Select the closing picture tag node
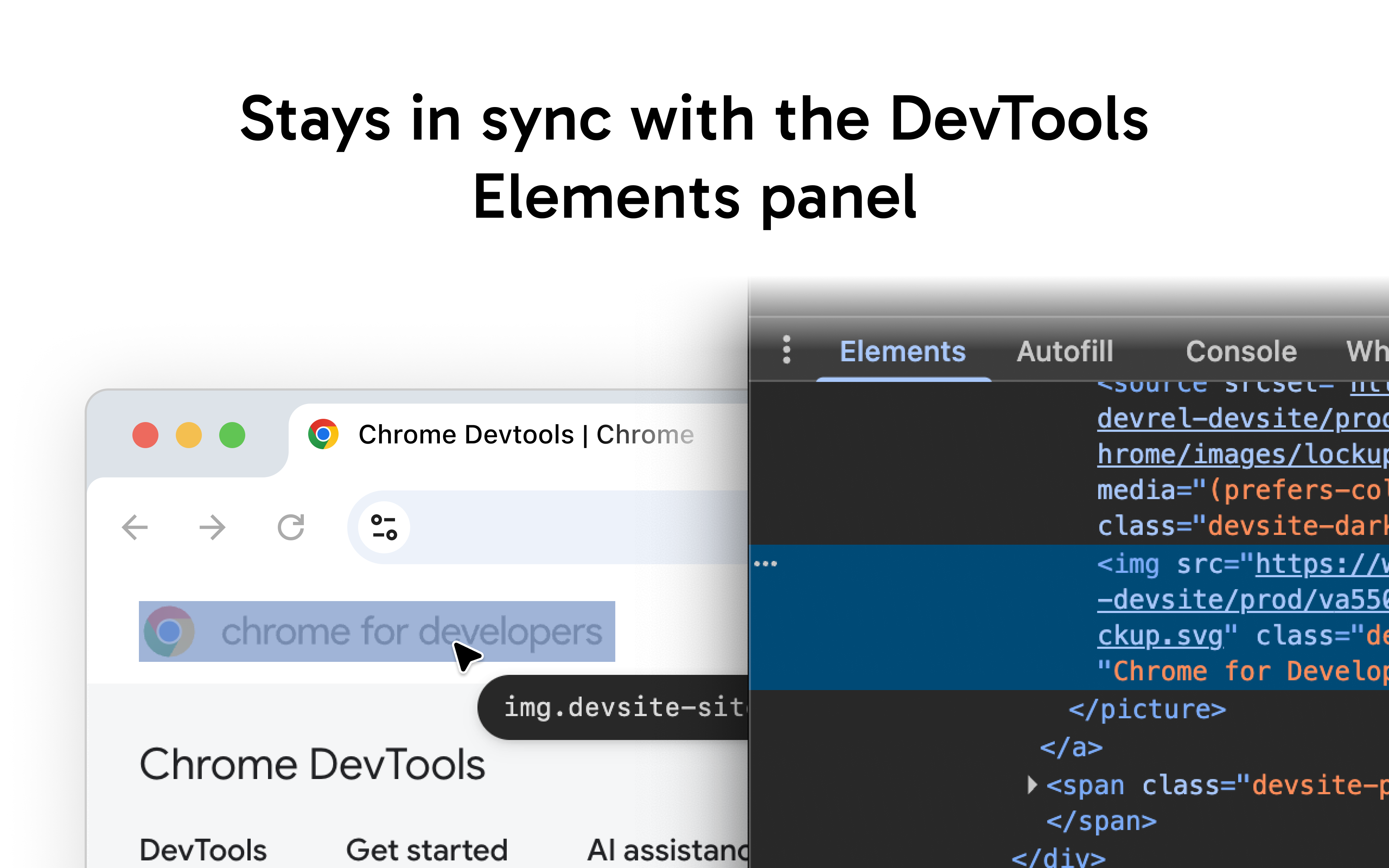The image size is (1389, 868). coord(1147,710)
